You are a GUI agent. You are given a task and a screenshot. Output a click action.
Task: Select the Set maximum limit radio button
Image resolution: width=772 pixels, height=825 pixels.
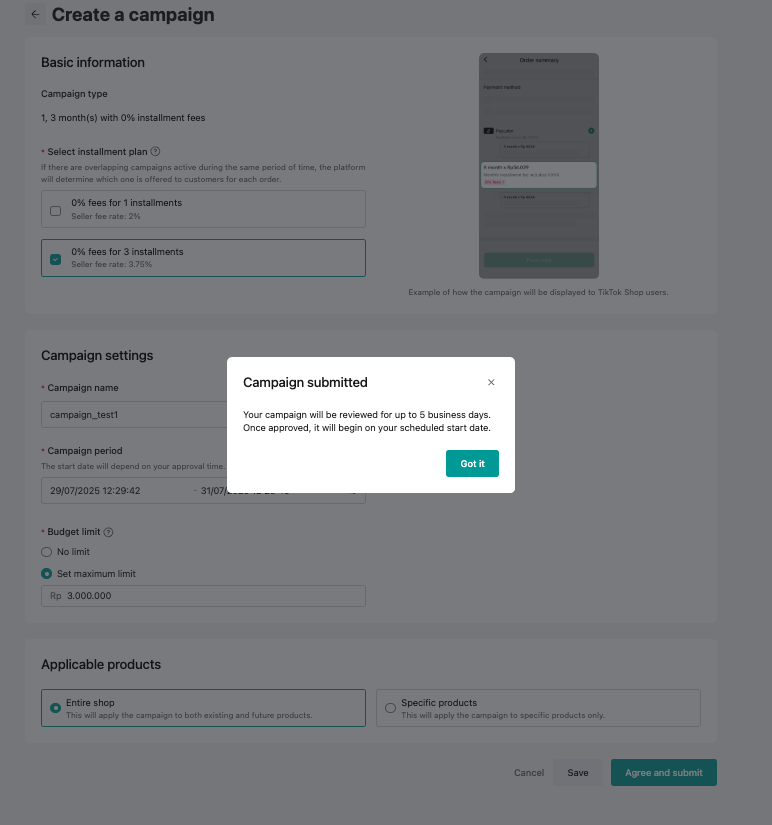tap(46, 574)
